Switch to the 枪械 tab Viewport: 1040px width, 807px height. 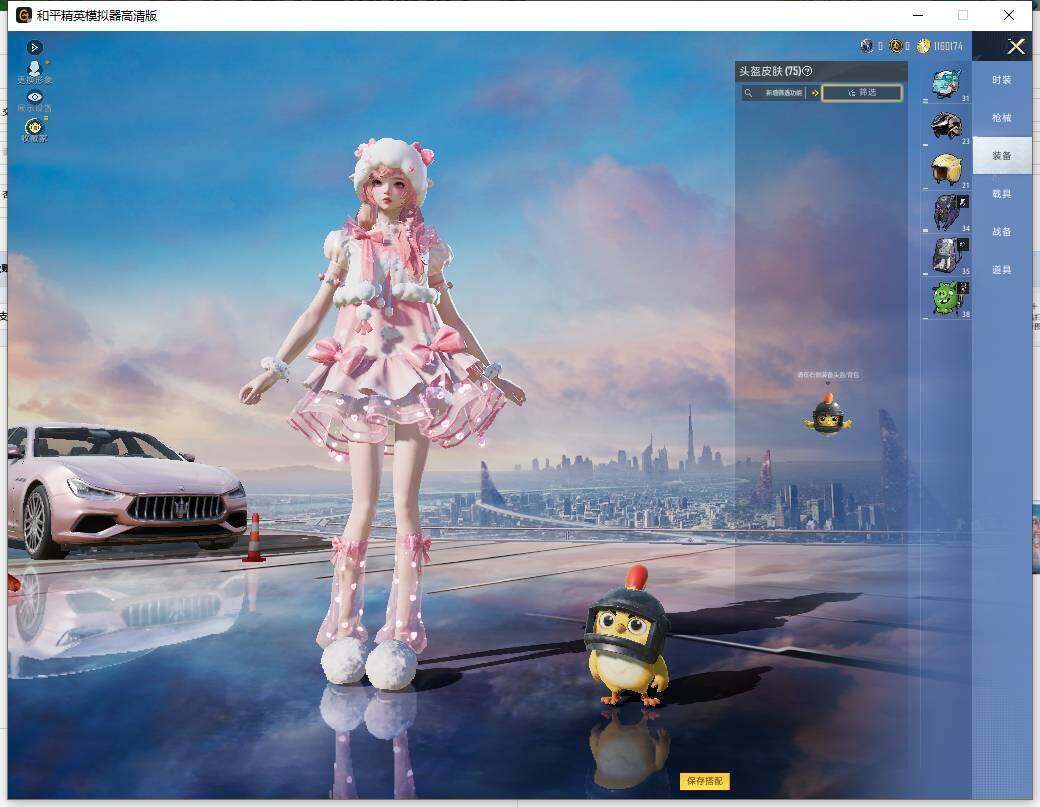click(x=1002, y=118)
